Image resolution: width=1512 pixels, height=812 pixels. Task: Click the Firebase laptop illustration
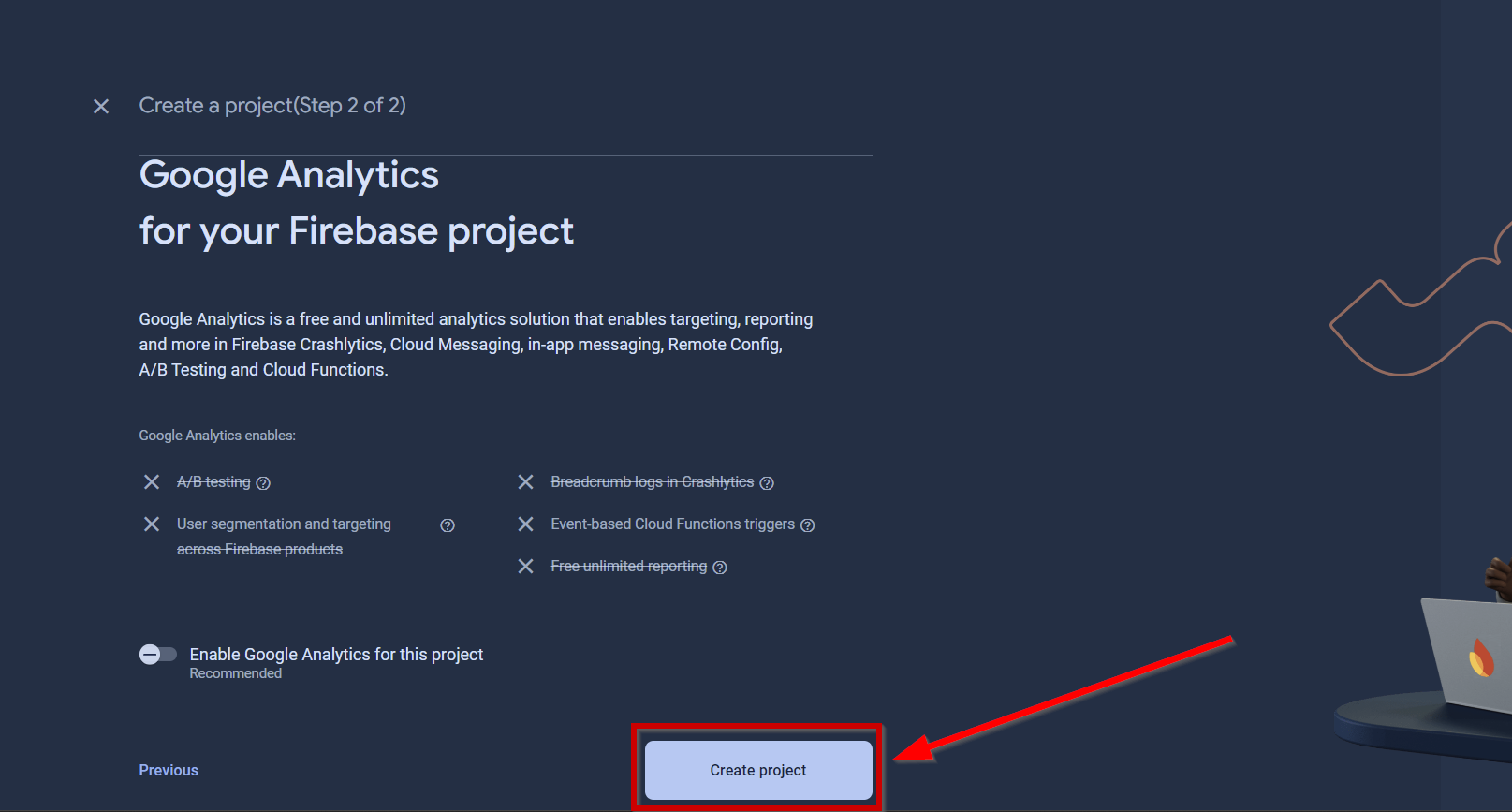tap(1467, 656)
